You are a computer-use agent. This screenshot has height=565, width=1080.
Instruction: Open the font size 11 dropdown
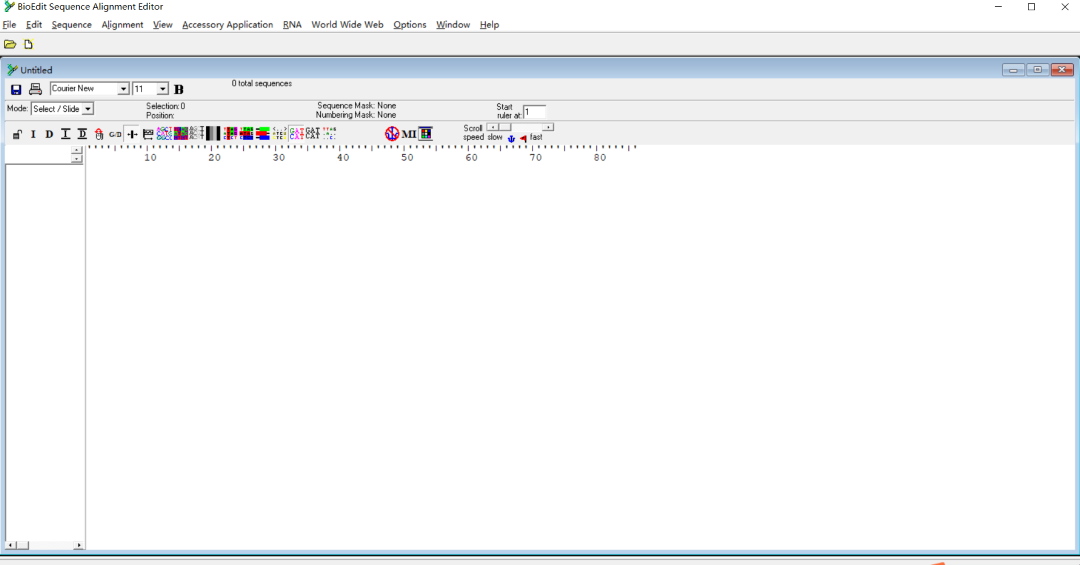[x=163, y=89]
